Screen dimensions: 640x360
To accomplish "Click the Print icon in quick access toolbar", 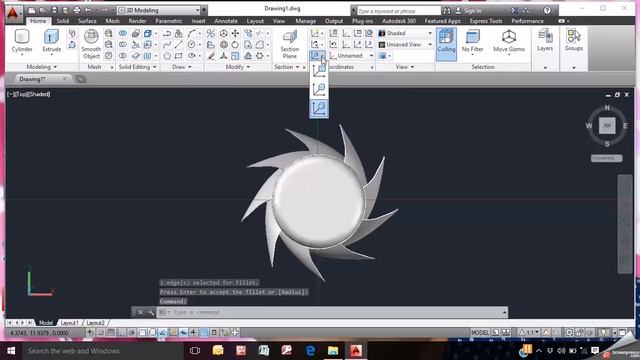I will coord(77,10).
